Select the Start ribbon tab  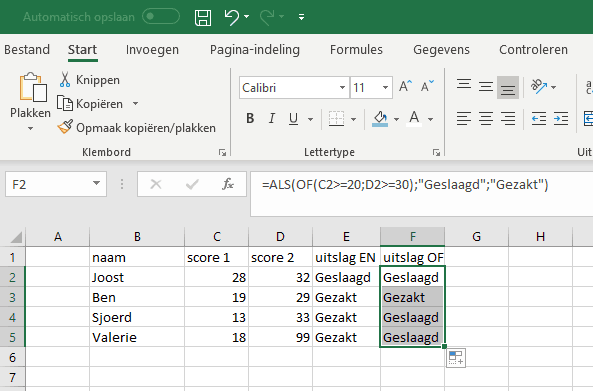[82, 50]
